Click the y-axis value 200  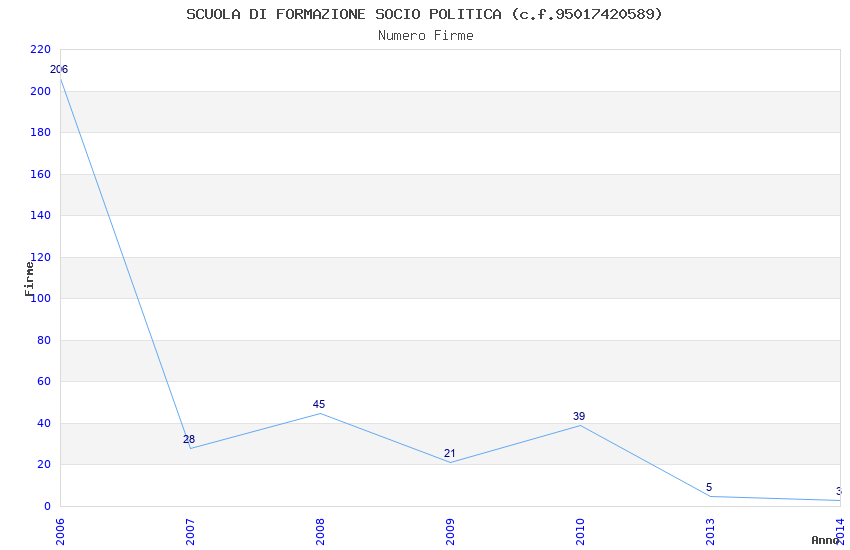[x=41, y=91]
